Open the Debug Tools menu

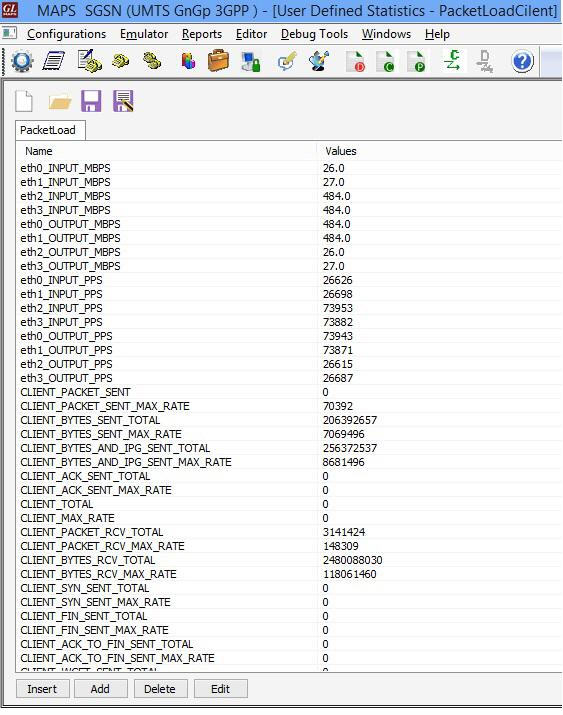tap(315, 34)
